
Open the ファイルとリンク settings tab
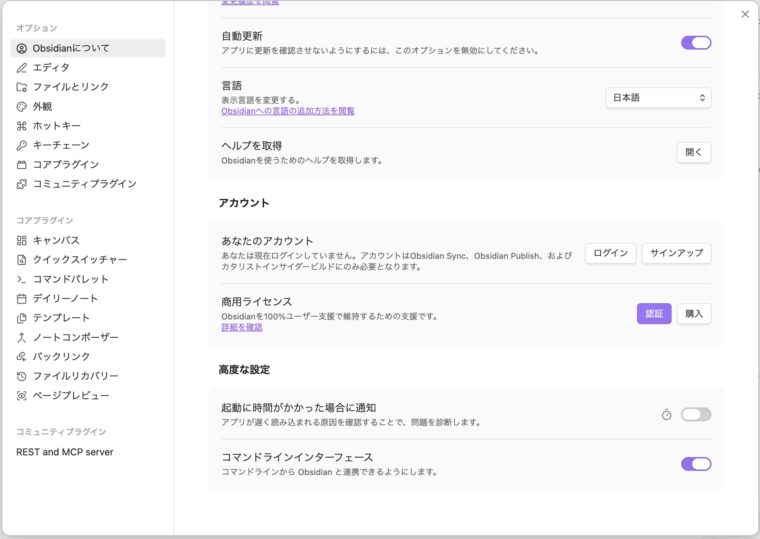[x=88, y=87]
